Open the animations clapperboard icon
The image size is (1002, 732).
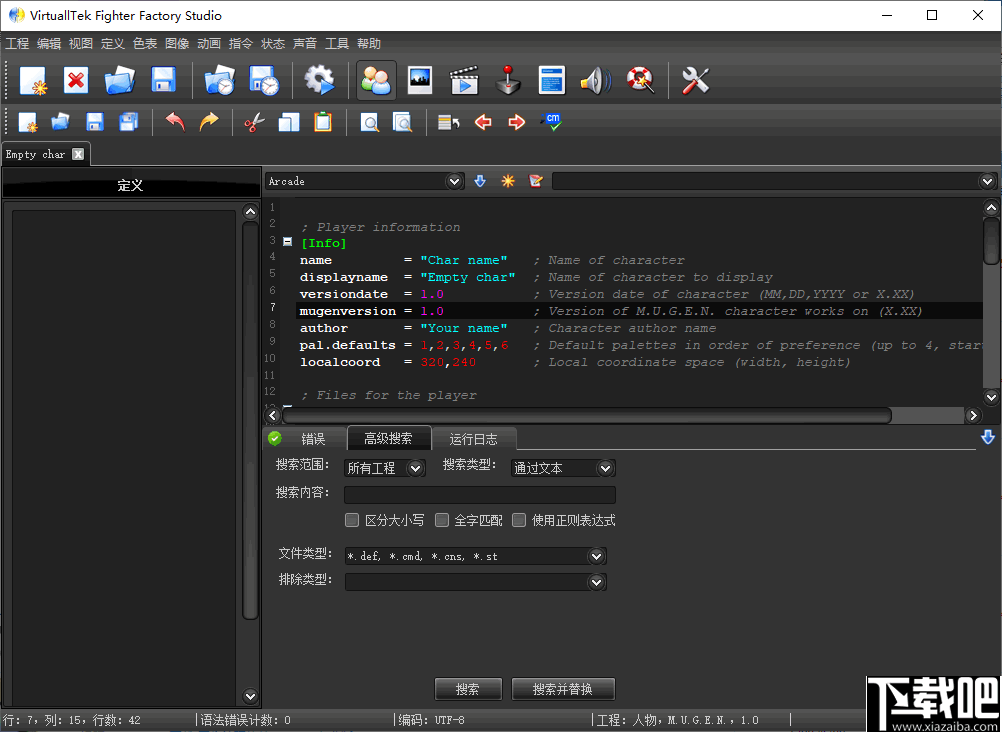click(464, 81)
